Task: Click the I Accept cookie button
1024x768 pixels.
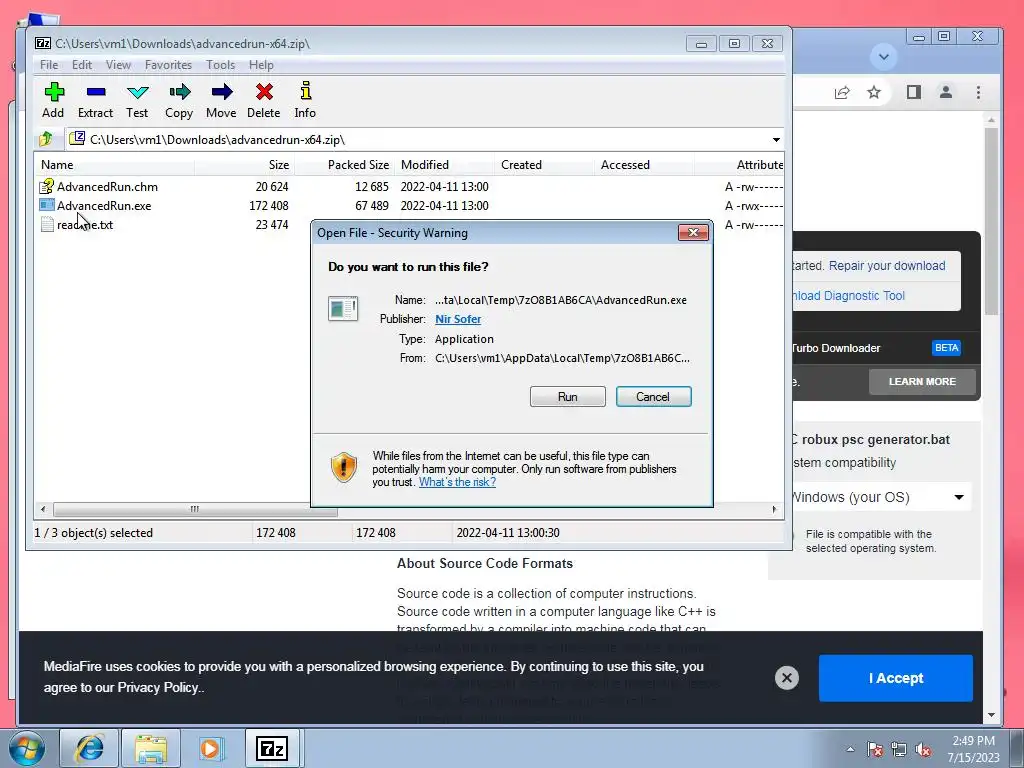Action: [895, 678]
